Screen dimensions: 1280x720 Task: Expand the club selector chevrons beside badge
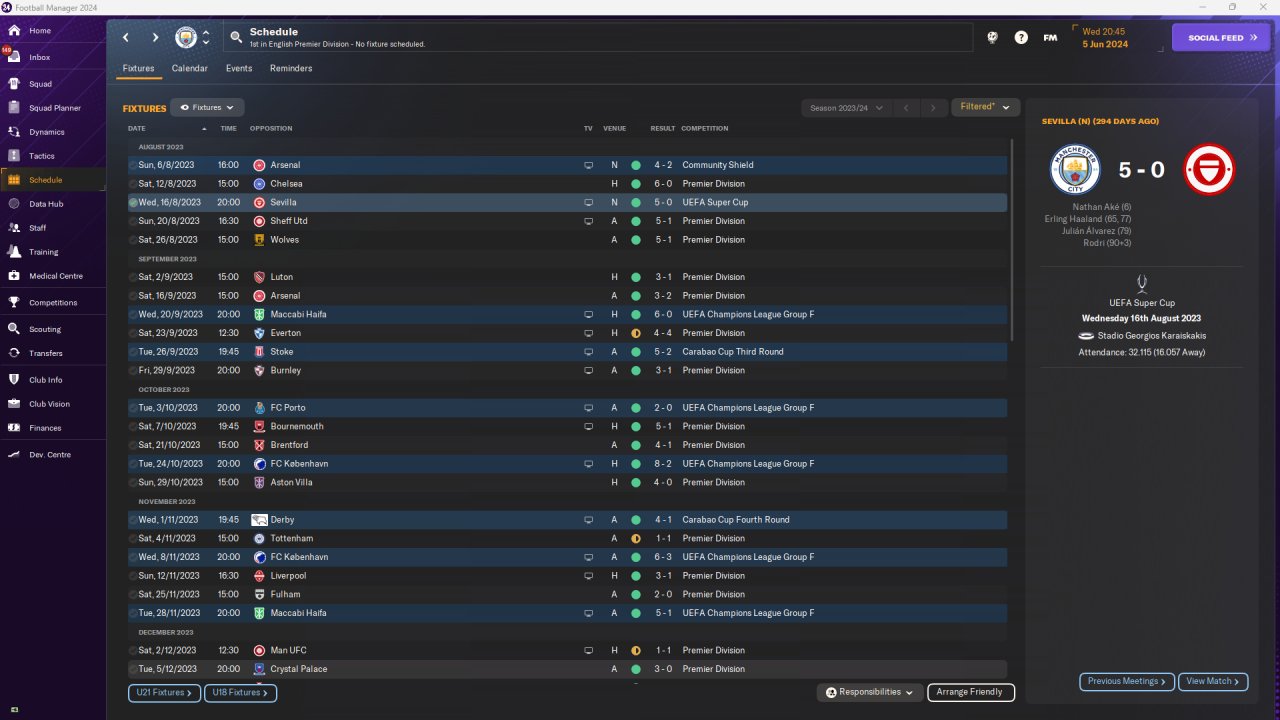click(x=206, y=37)
